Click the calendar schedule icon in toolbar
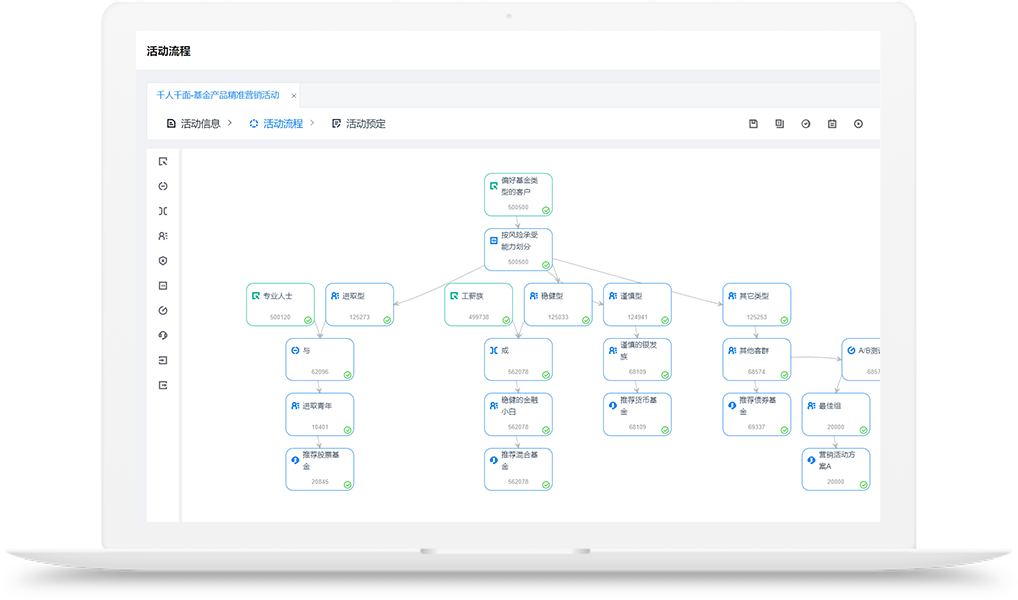1018x600 pixels. point(832,124)
